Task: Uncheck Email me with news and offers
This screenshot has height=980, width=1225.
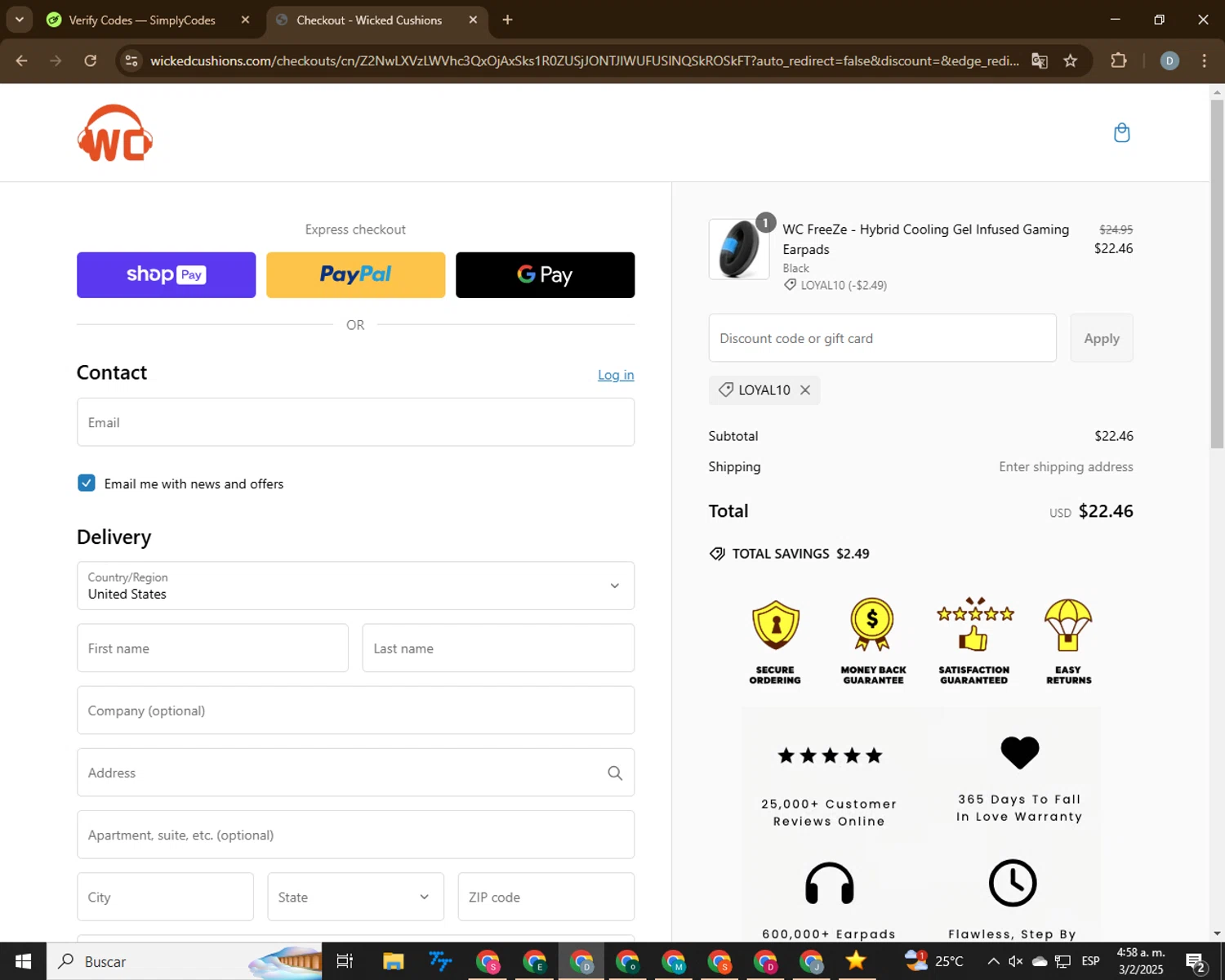Action: tap(86, 483)
